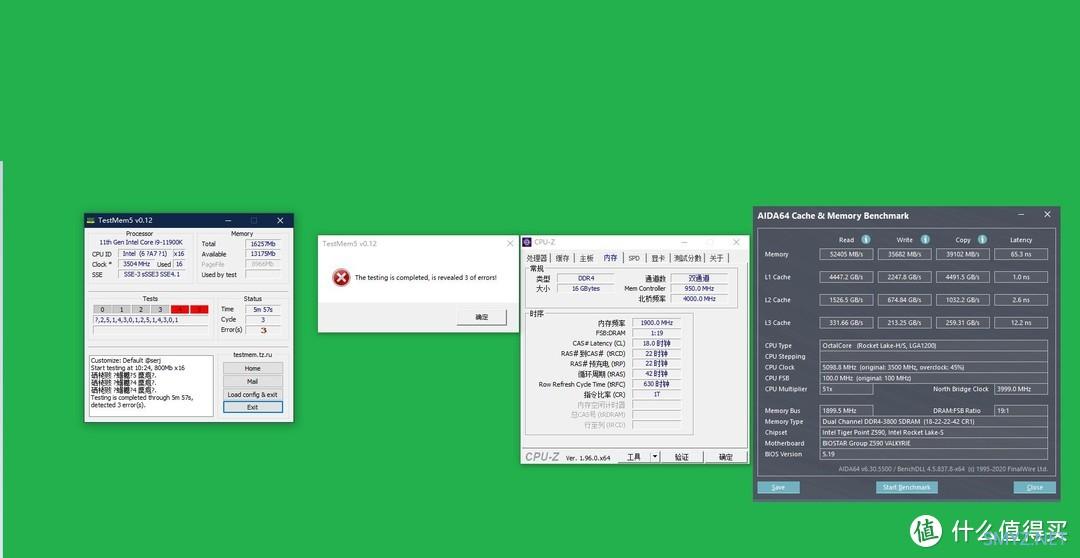Viewport: 1080px width, 558px height.
Task: Click test sequence field ?,2,5,1,4,3,0
Action: pos(151,320)
